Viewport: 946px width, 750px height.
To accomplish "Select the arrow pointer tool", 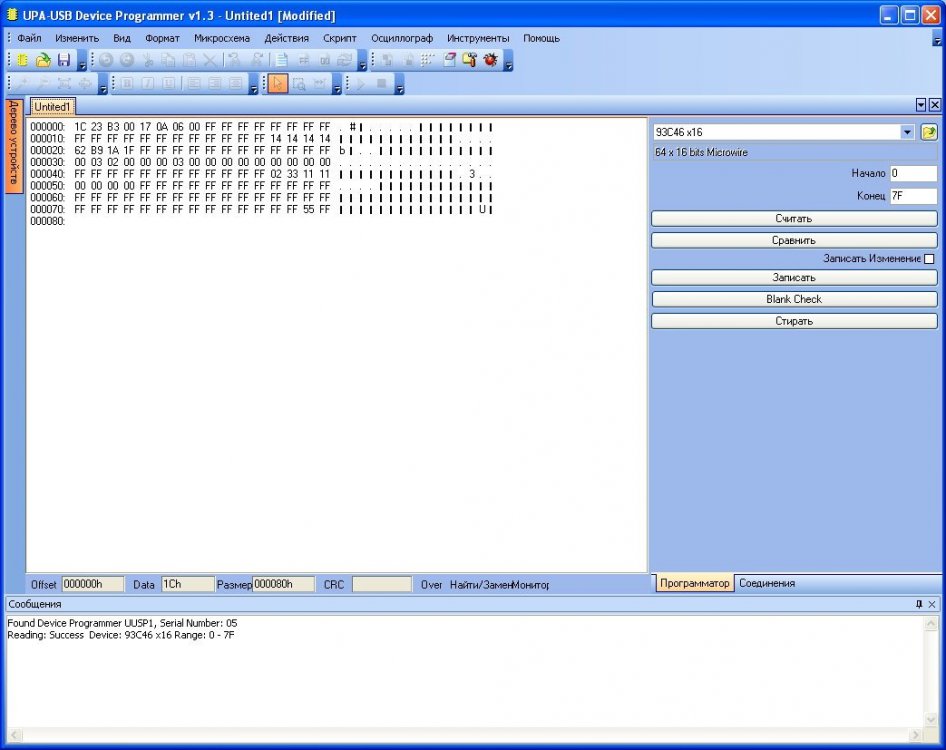I will point(278,84).
